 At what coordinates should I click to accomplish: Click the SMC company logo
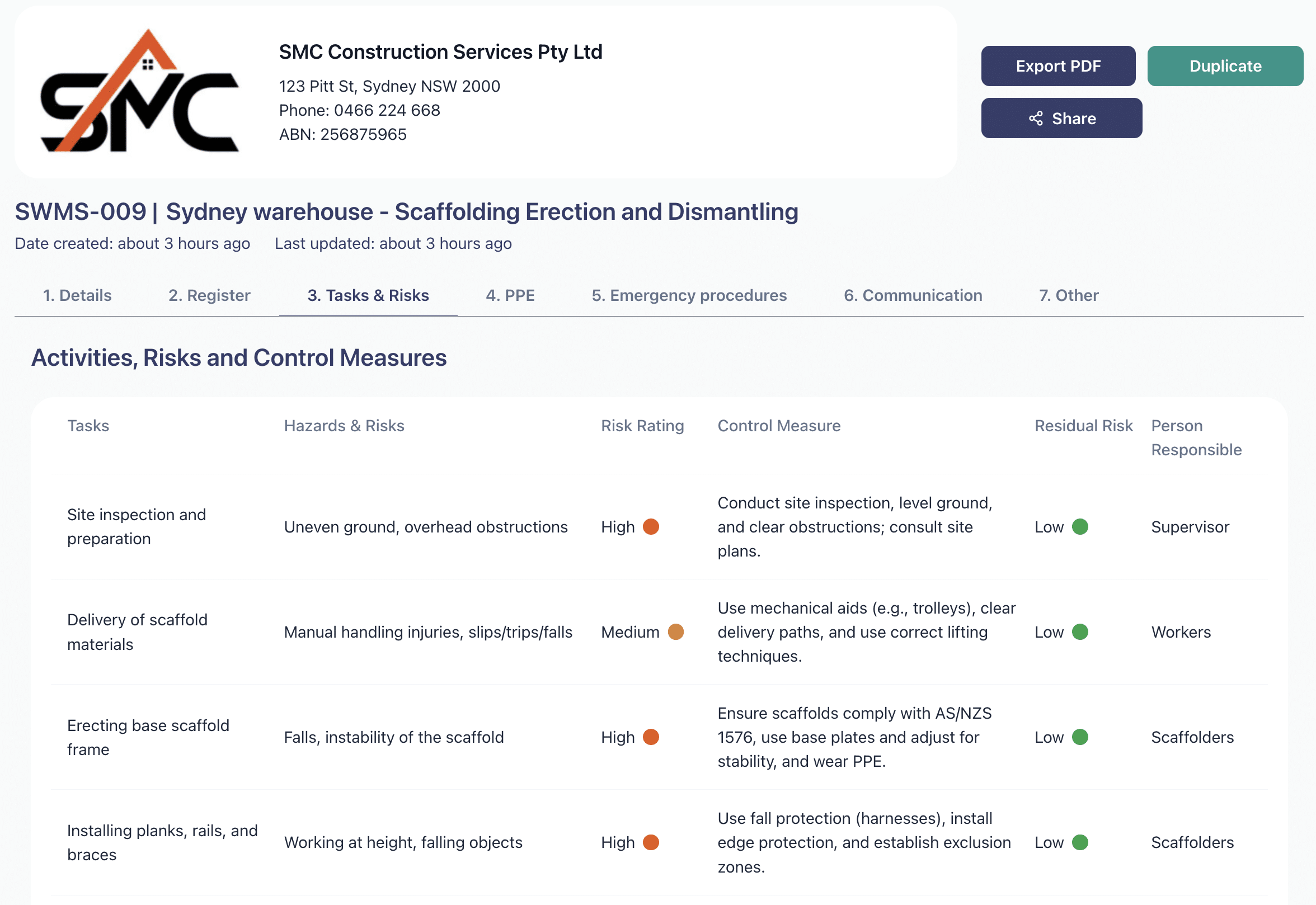[x=139, y=91]
